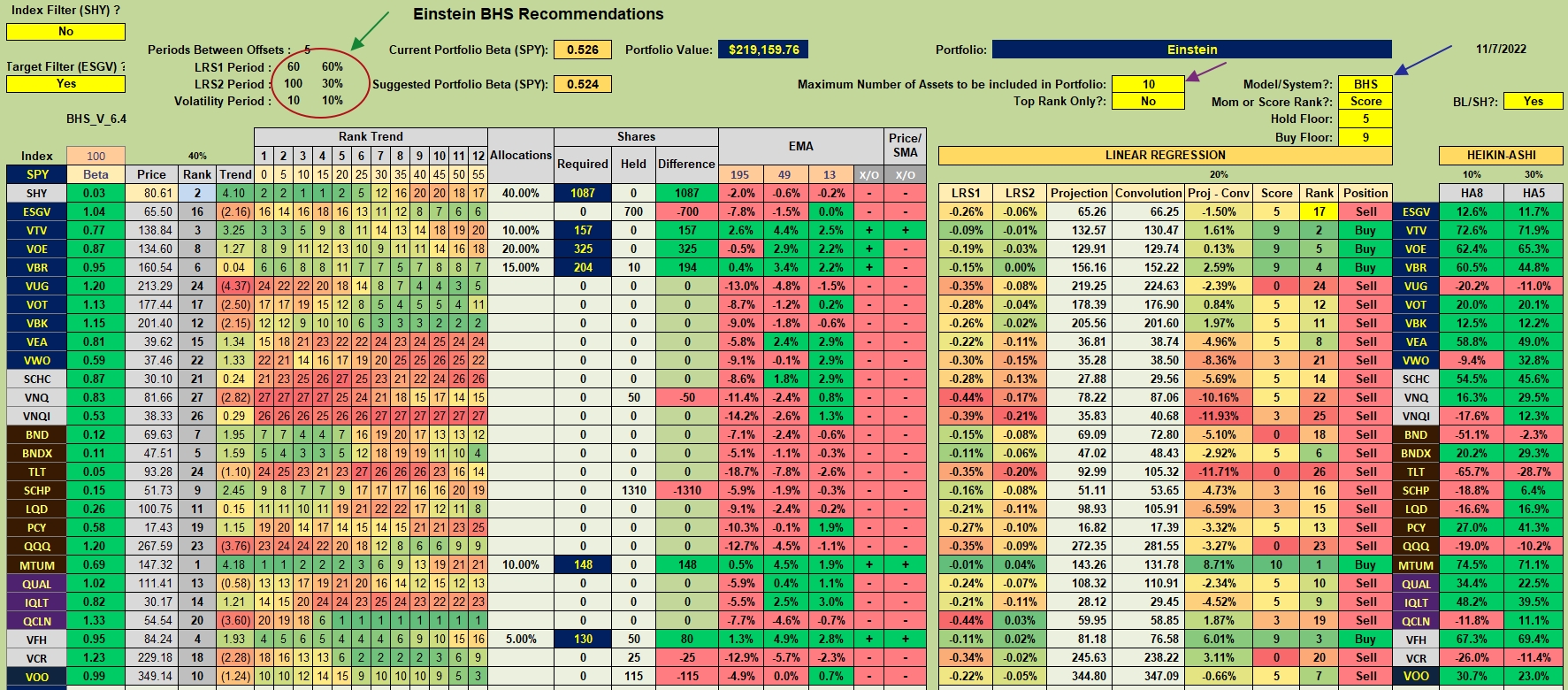This screenshot has width=1568, height=690.
Task: Click the Model/System 'BHS' cell
Action: click(x=1365, y=84)
